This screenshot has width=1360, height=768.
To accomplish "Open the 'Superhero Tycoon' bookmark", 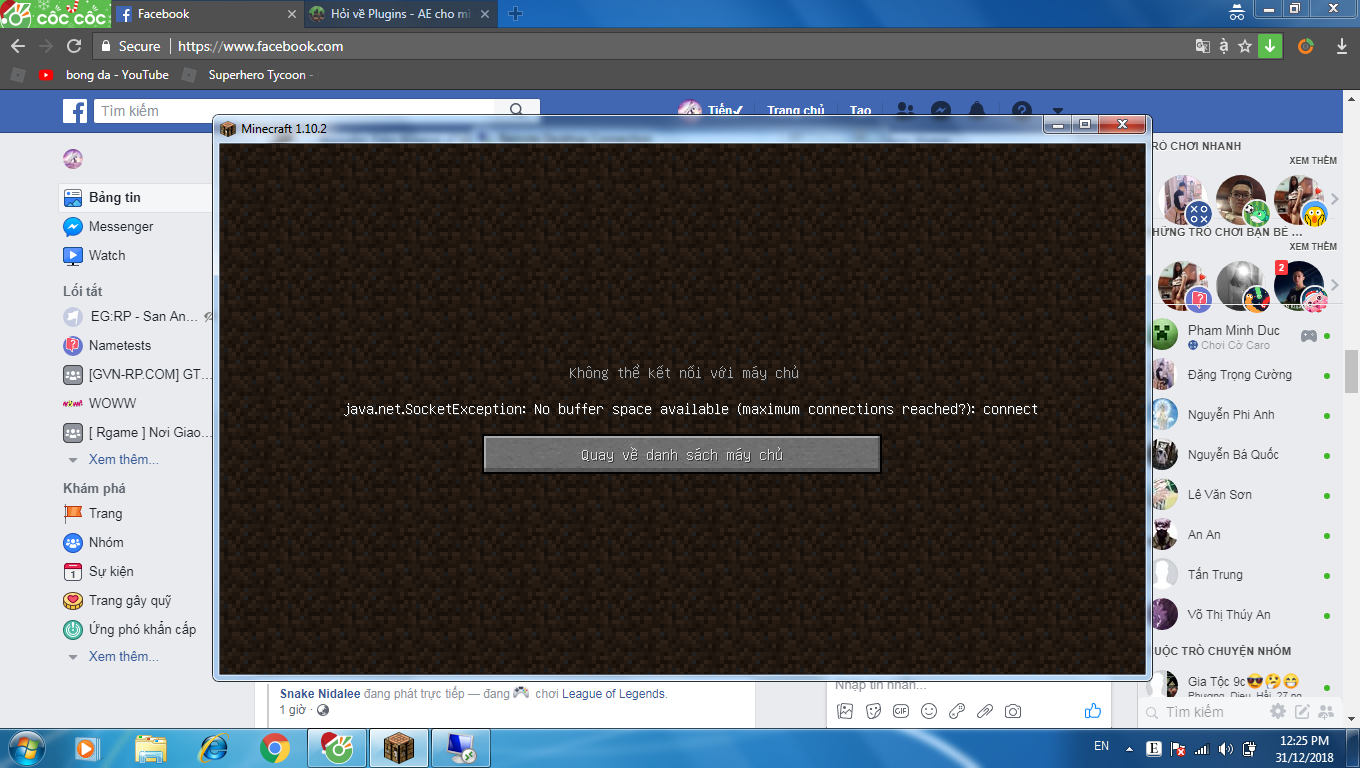I will pyautogui.click(x=248, y=75).
